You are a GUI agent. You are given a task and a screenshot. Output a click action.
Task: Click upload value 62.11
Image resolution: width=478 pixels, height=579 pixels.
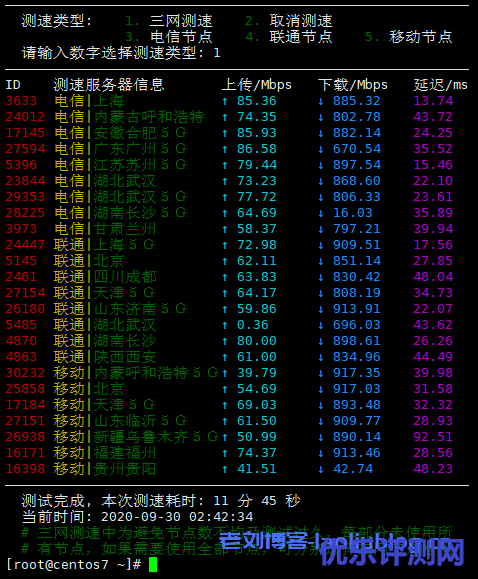coord(257,261)
